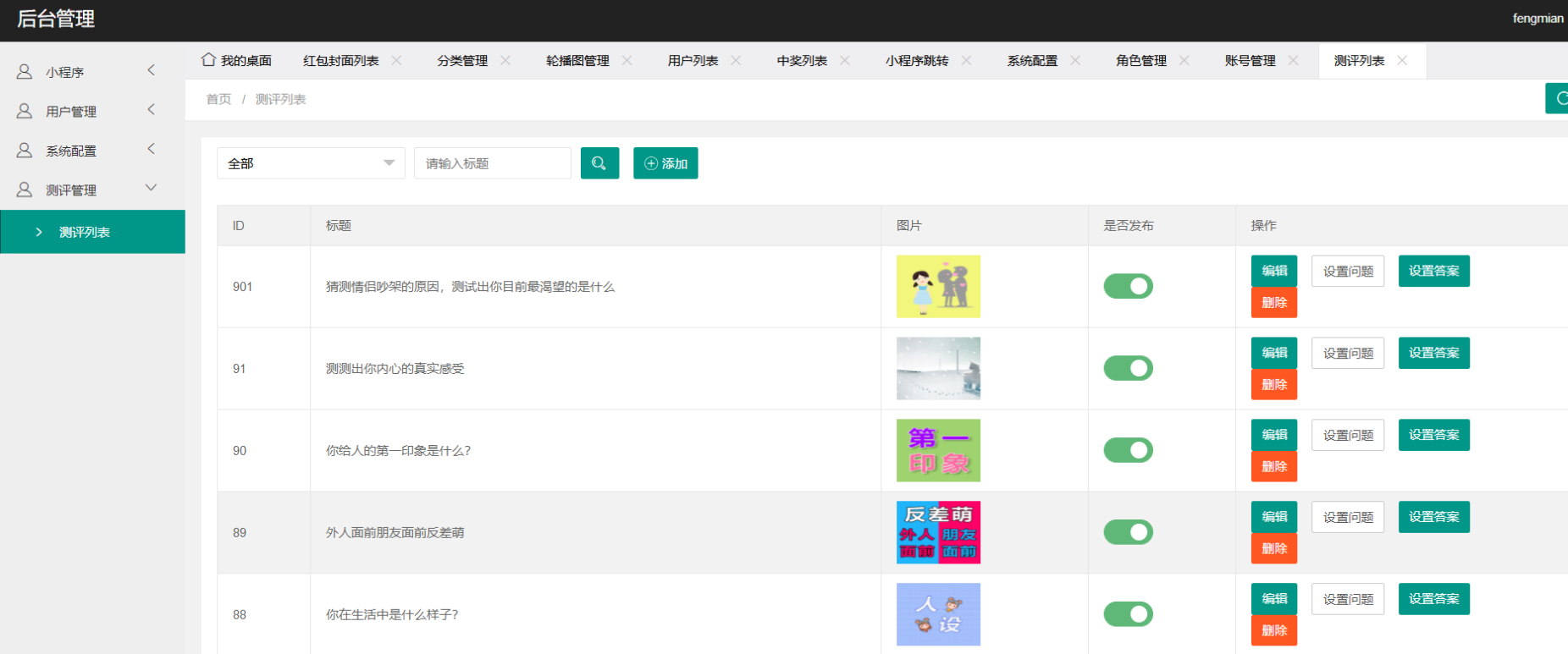
Task: Disable publish switch for row 90
Action: click(x=1128, y=450)
